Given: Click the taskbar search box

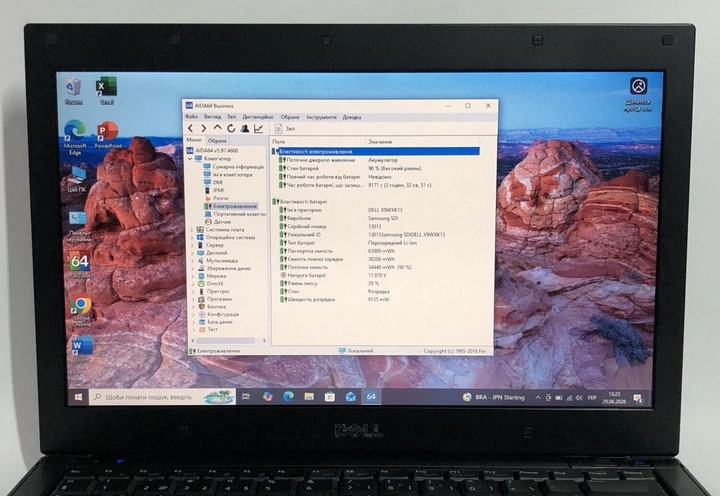Looking at the screenshot, I should coord(162,397).
